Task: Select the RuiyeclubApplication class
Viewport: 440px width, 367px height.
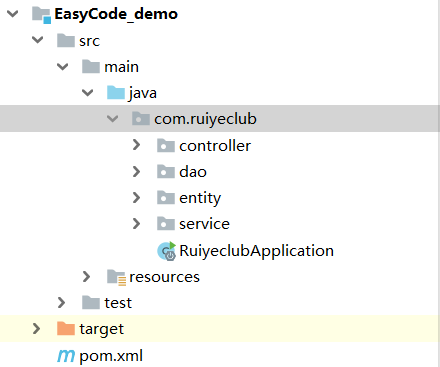Action: [256, 251]
